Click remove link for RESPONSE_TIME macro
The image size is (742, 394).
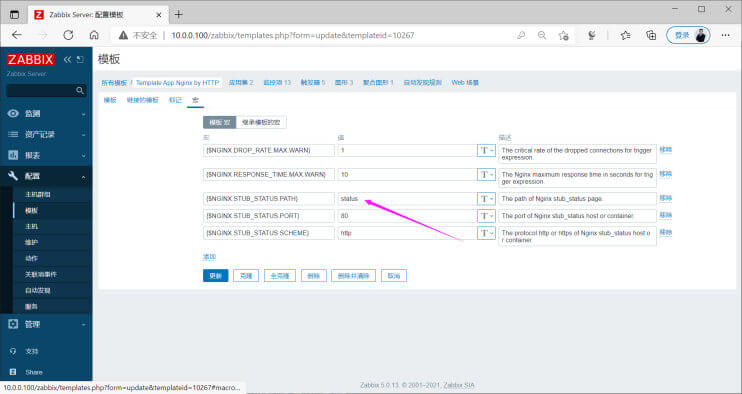coord(665,174)
